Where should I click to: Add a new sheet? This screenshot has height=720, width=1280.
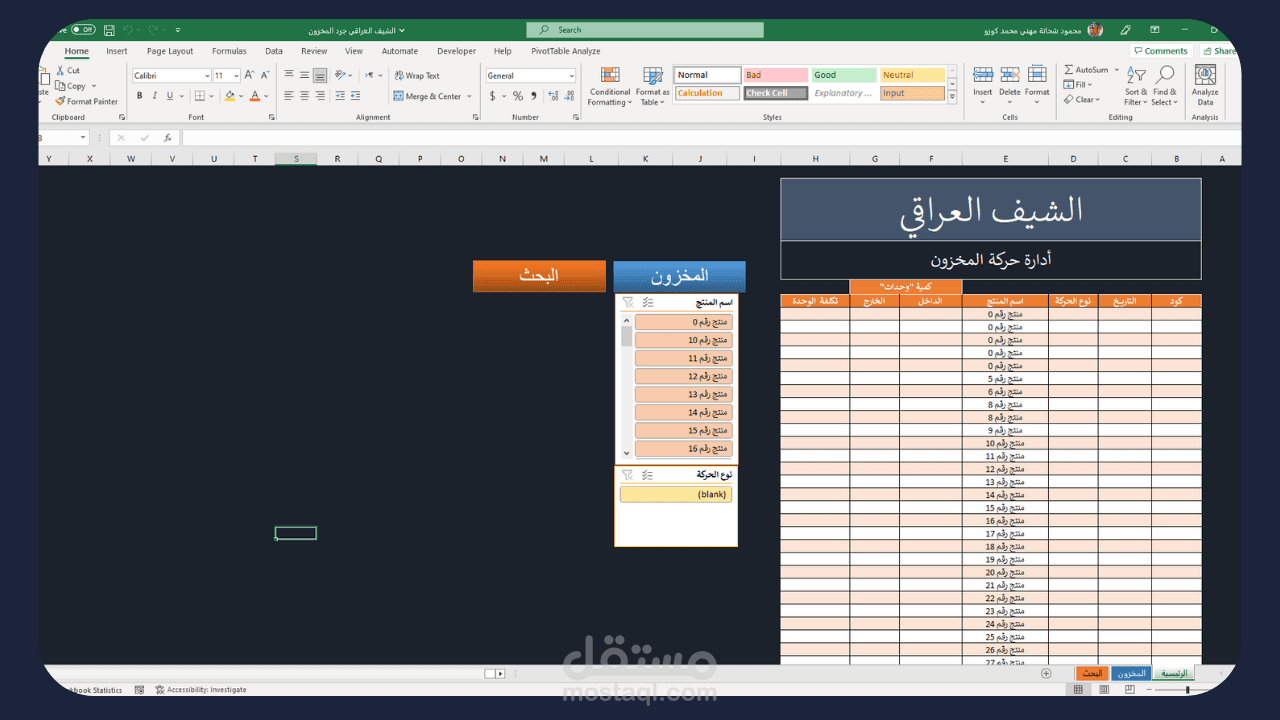coord(1046,674)
